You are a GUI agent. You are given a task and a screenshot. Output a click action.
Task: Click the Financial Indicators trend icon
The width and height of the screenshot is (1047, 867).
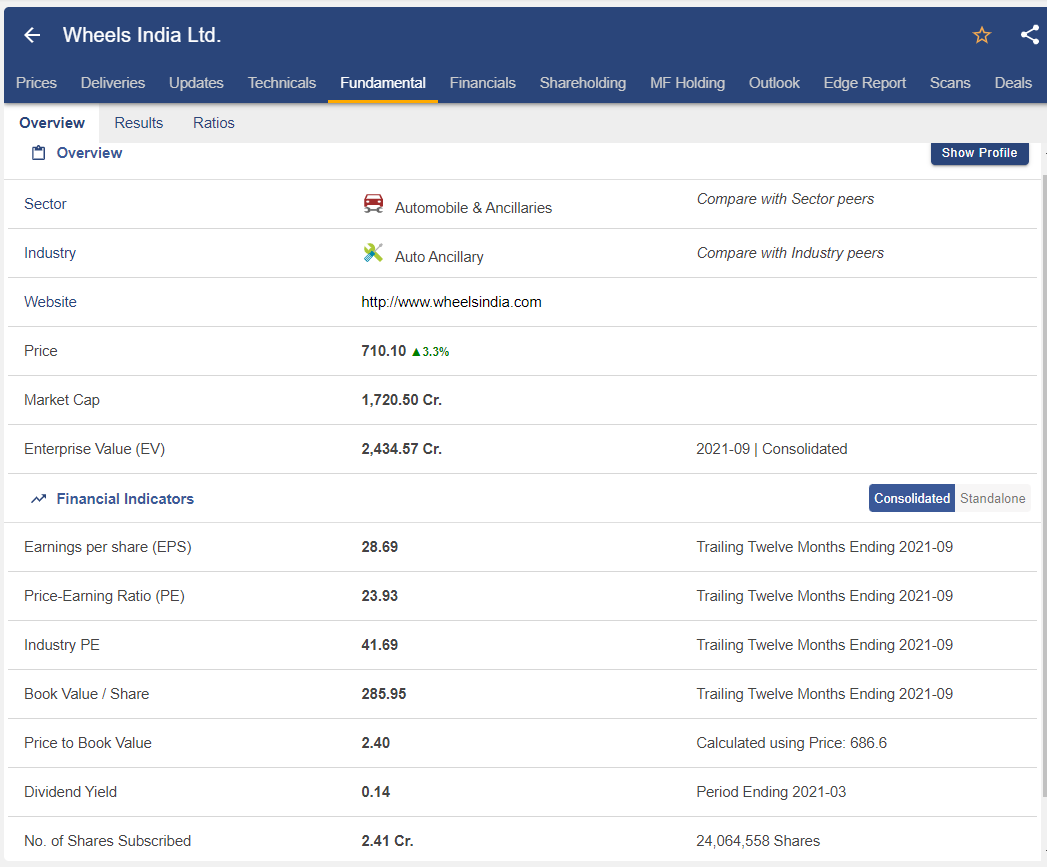[x=39, y=499]
